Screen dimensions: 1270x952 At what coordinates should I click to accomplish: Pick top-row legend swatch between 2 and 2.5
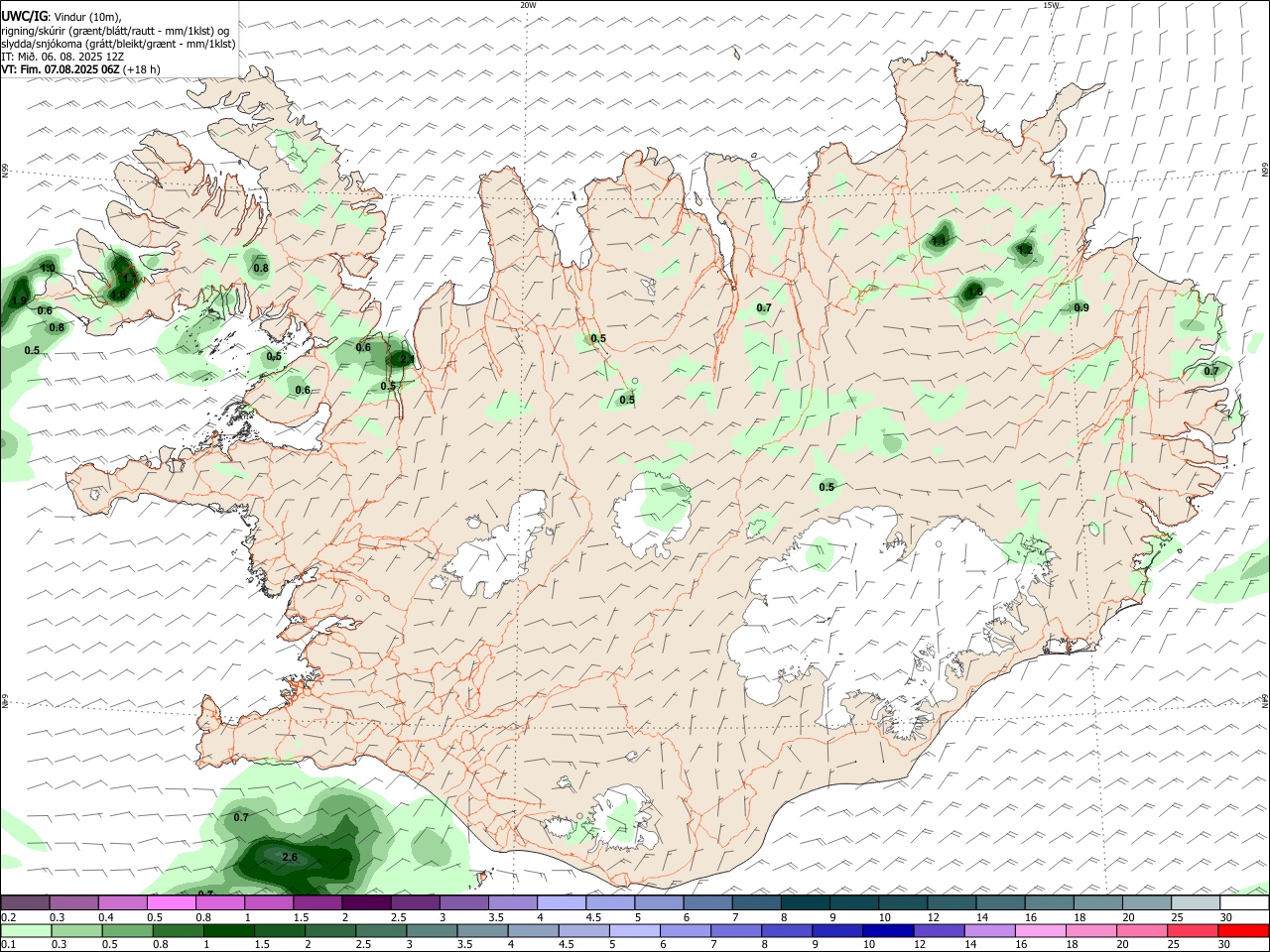point(366,902)
